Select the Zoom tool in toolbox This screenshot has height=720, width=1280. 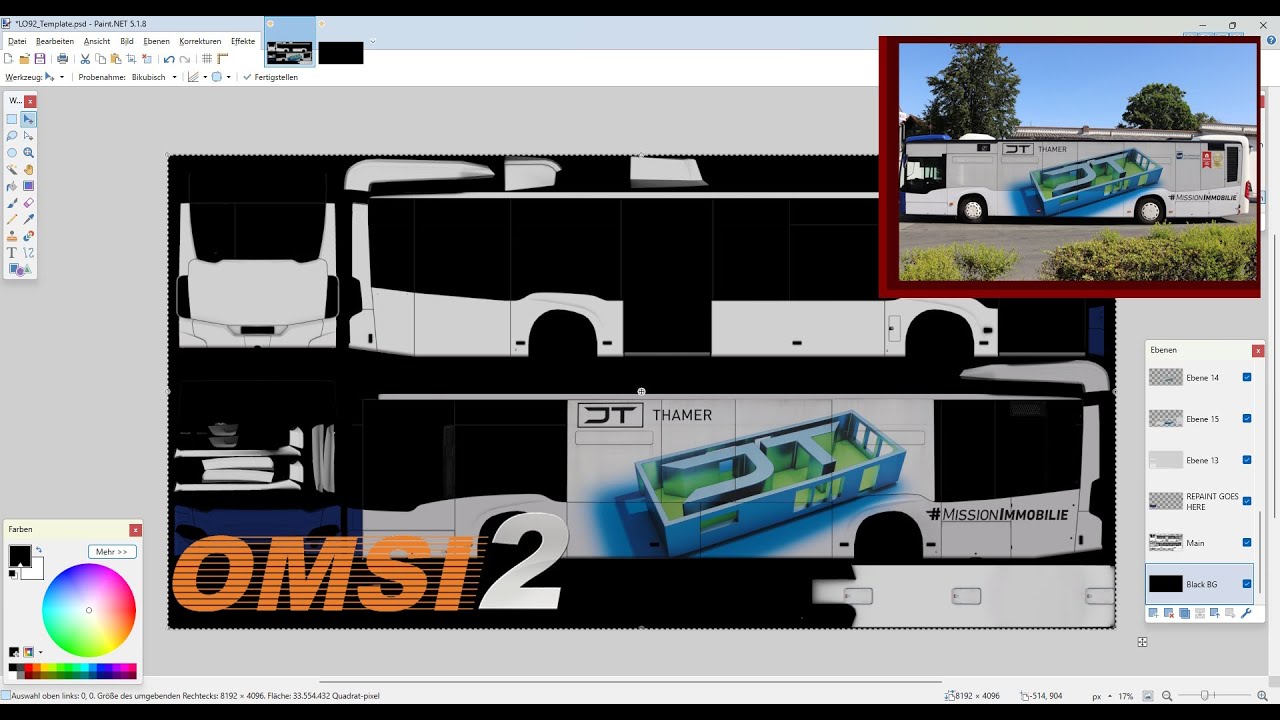point(29,153)
